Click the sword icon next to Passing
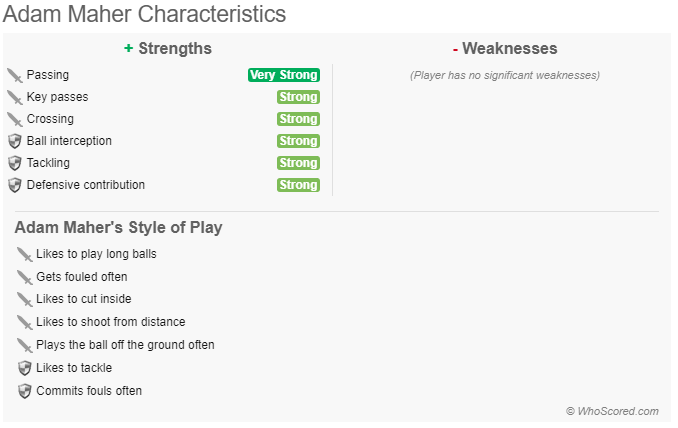 point(15,76)
